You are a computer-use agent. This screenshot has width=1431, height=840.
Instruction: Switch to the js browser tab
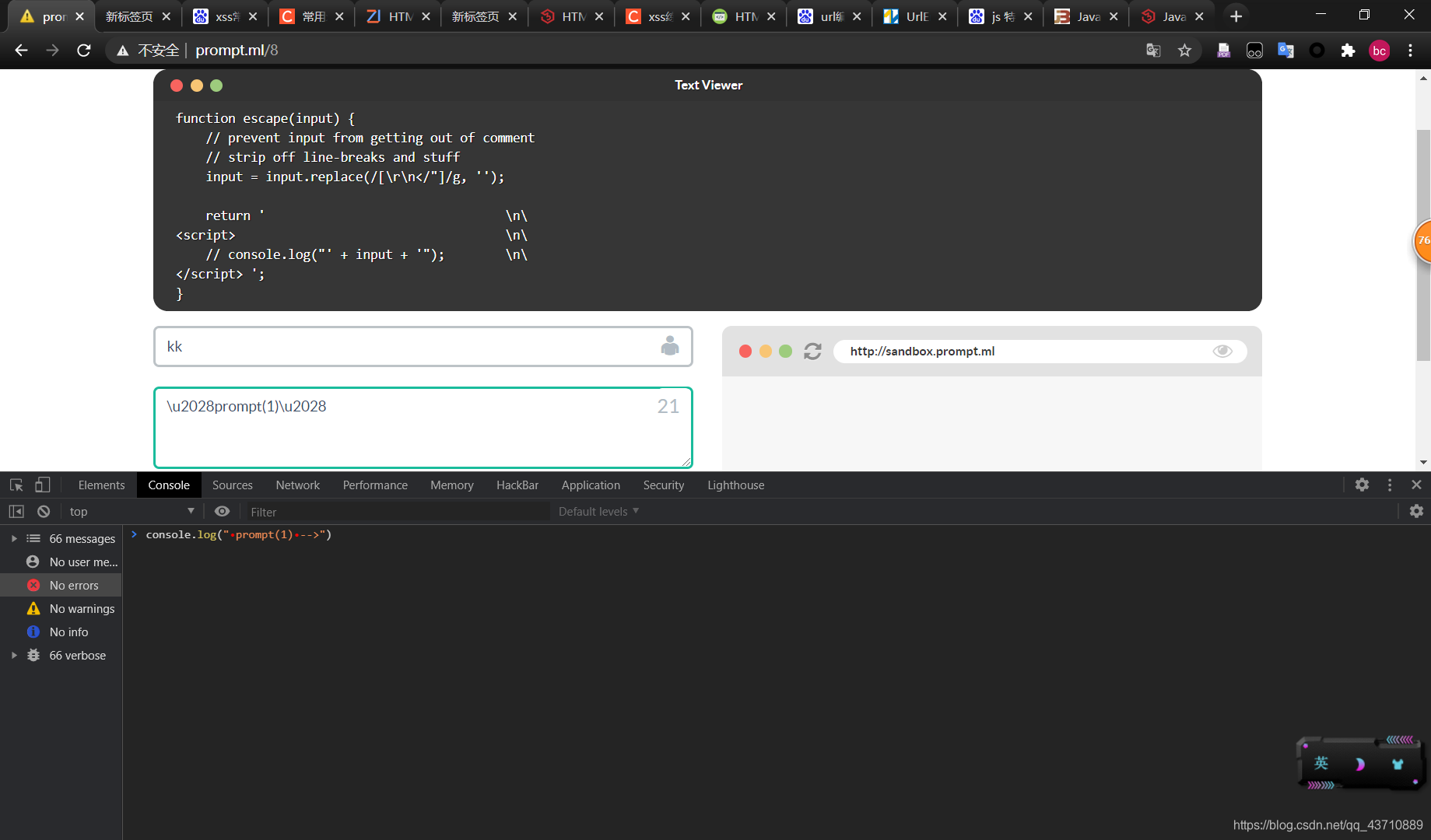(1001, 16)
